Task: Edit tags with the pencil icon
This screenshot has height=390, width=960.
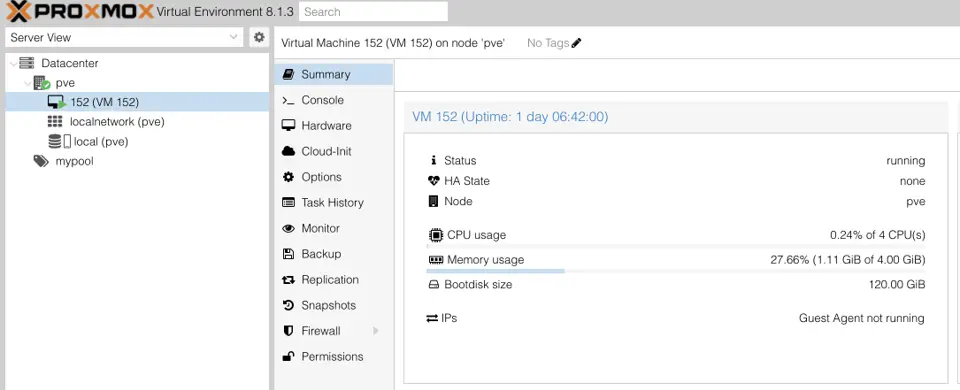Action: tap(576, 43)
